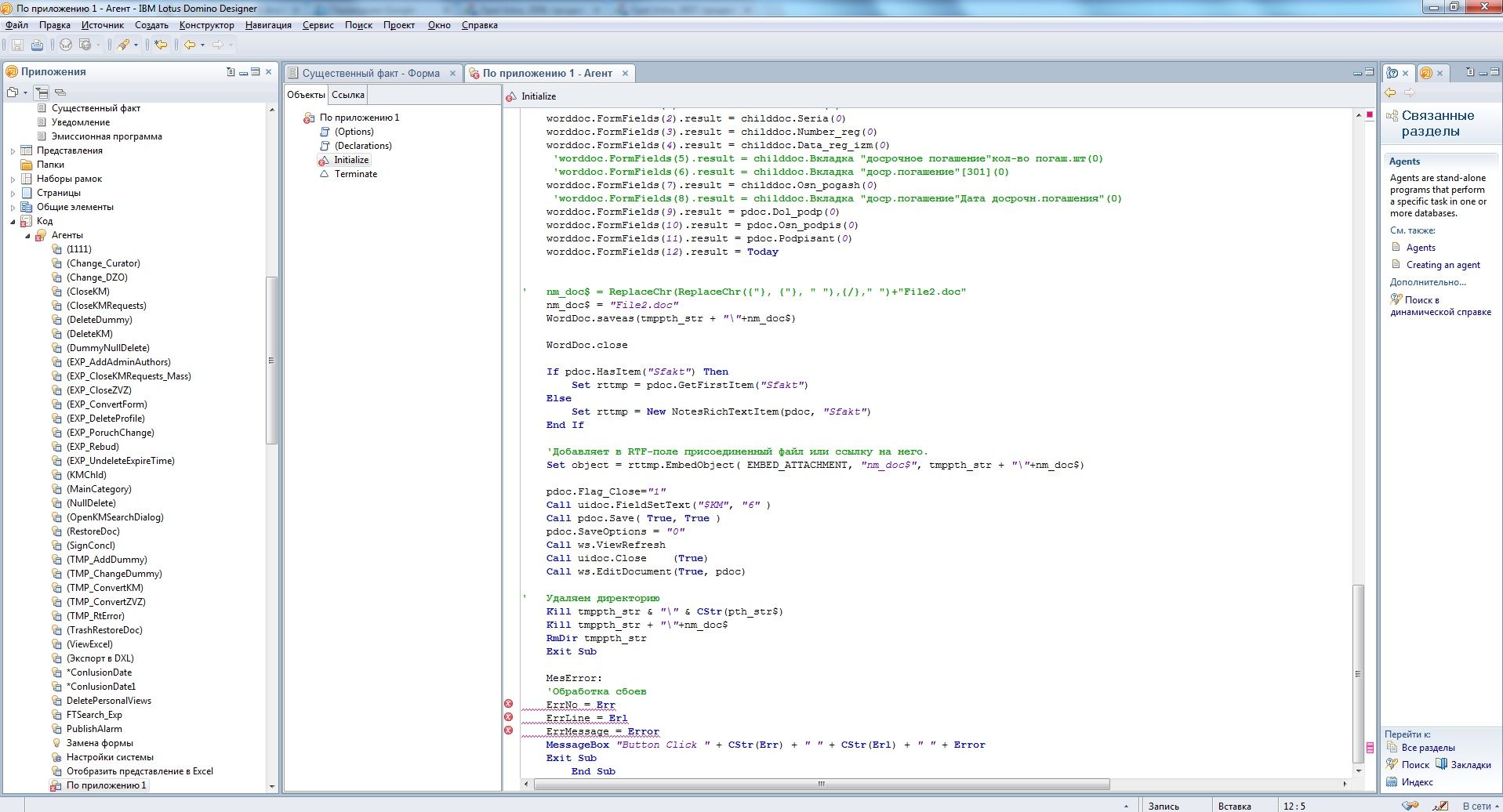Viewport: 1503px width, 812px height.
Task: Open the dropdown arrow beside back button
Action: click(202, 45)
